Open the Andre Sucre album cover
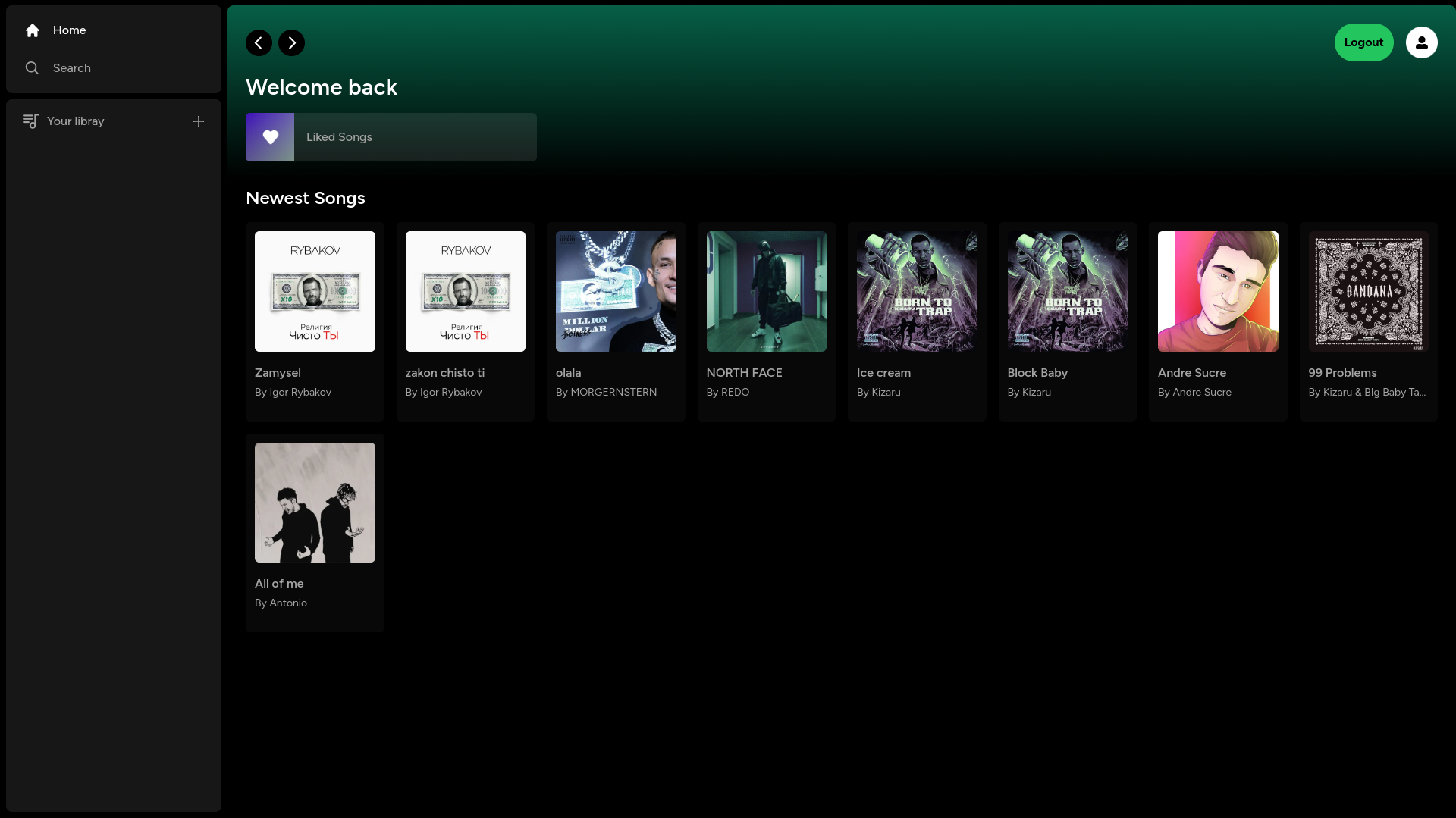 coord(1218,291)
